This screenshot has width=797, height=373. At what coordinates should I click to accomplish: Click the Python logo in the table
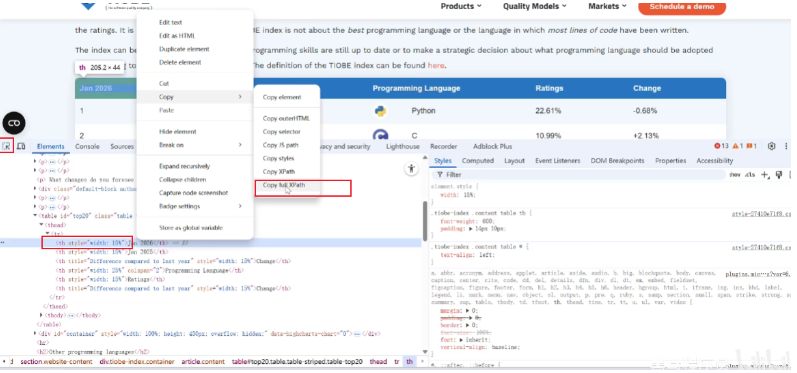tap(380, 111)
